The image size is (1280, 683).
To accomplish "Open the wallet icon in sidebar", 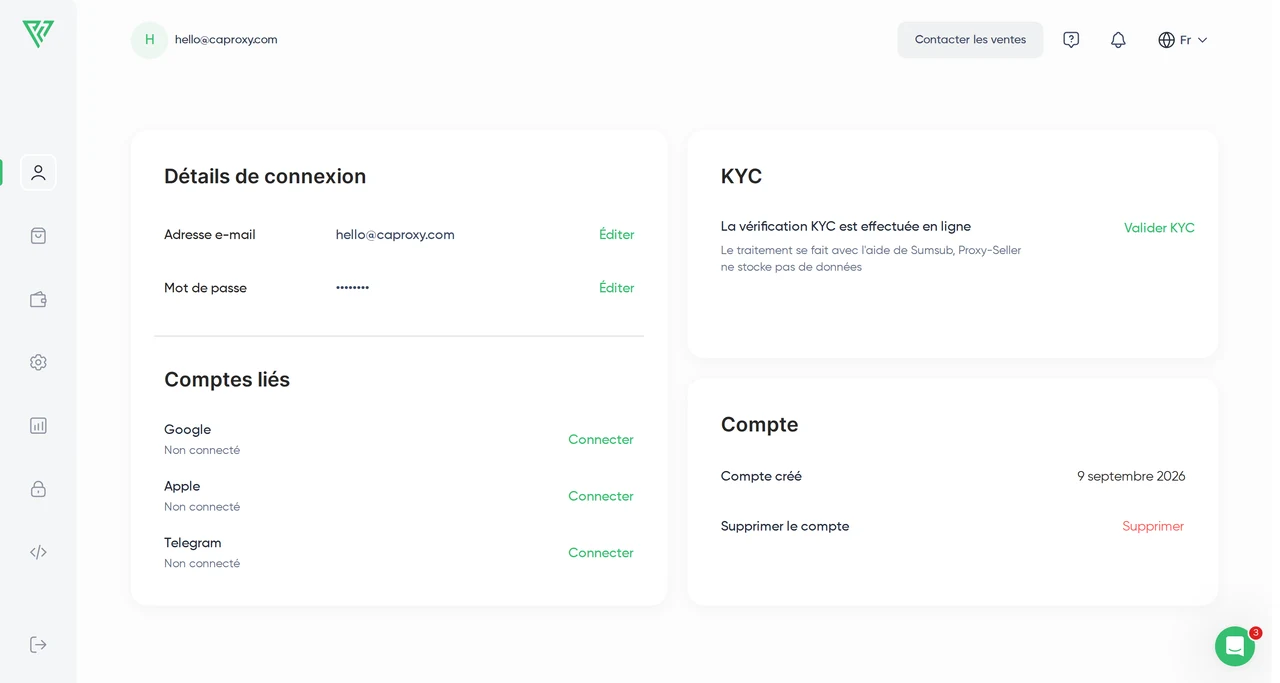I will pyautogui.click(x=38, y=299).
